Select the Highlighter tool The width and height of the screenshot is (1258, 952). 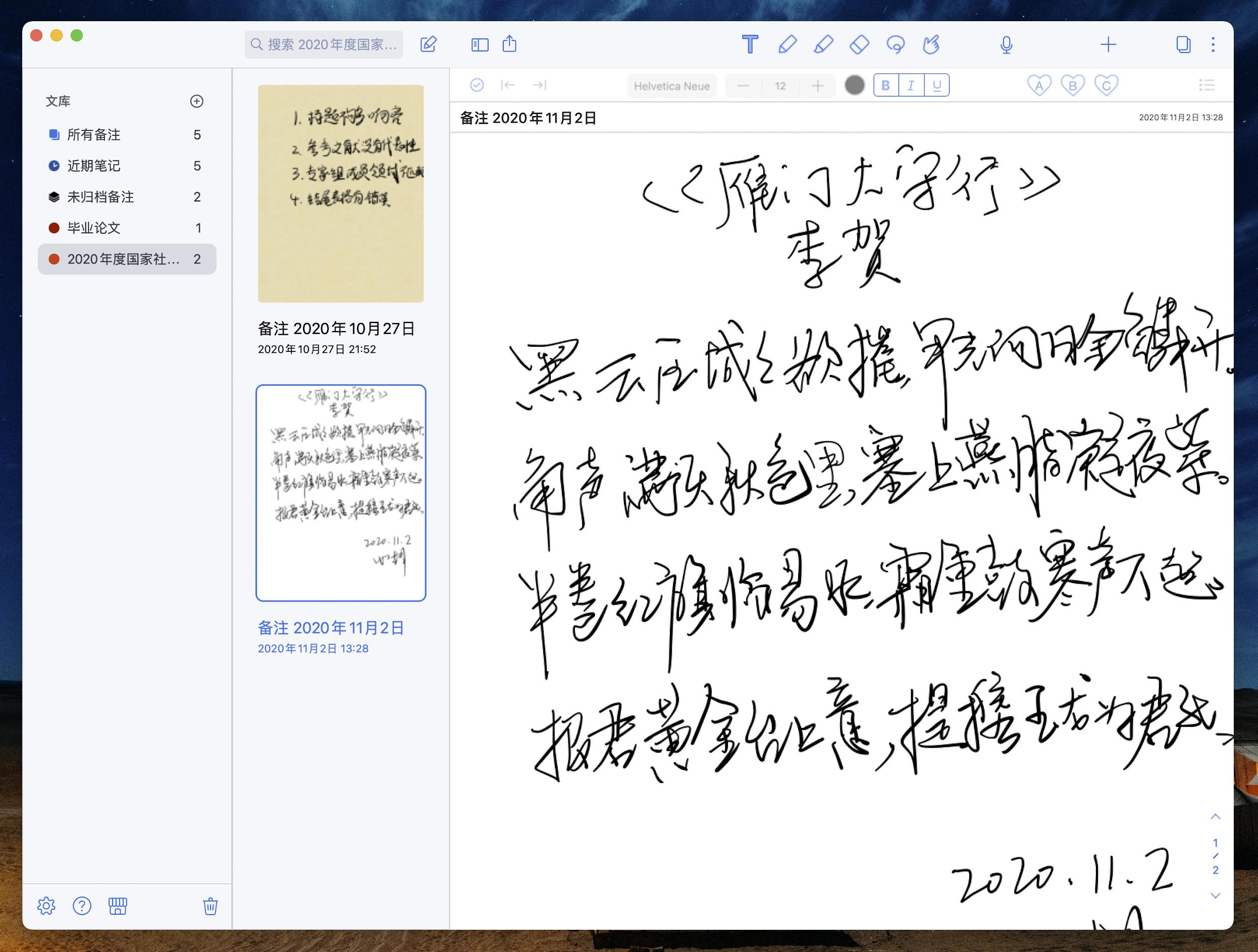(825, 44)
